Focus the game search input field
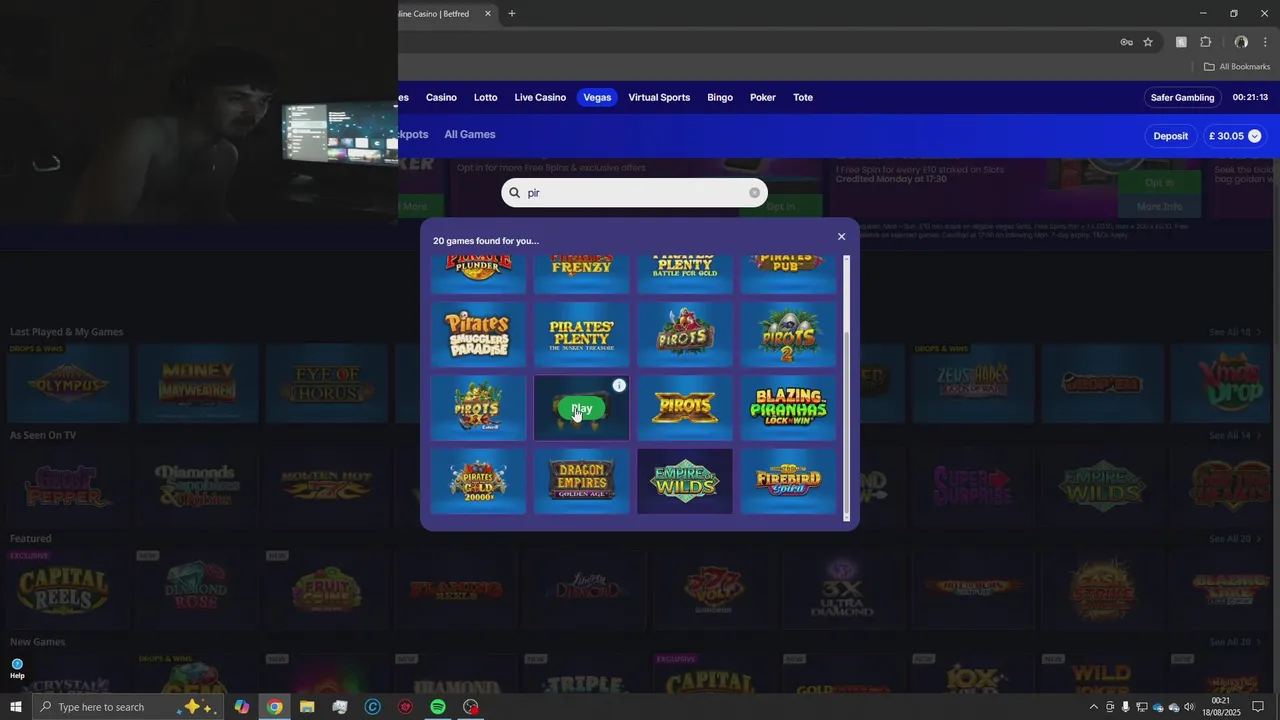 (635, 193)
